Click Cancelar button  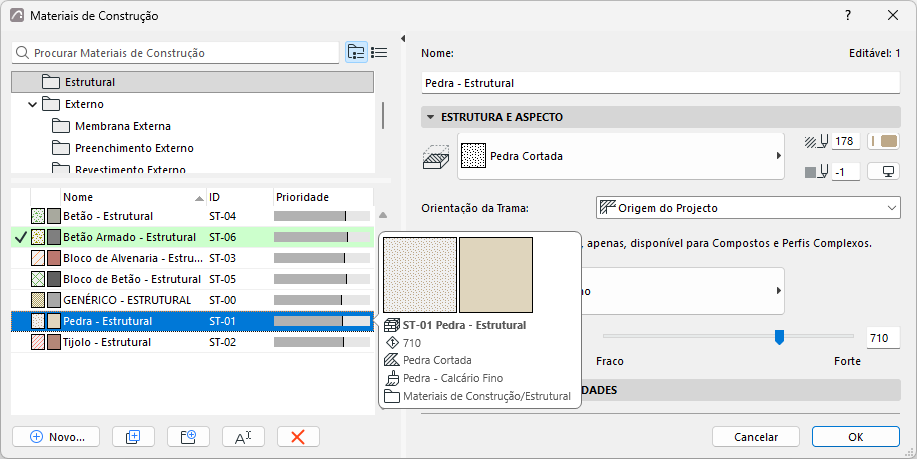pyautogui.click(x=756, y=437)
